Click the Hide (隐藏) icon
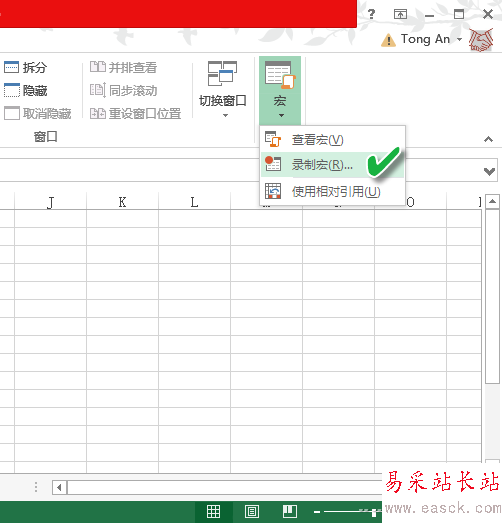Screen dimensions: 502x523 point(11,90)
